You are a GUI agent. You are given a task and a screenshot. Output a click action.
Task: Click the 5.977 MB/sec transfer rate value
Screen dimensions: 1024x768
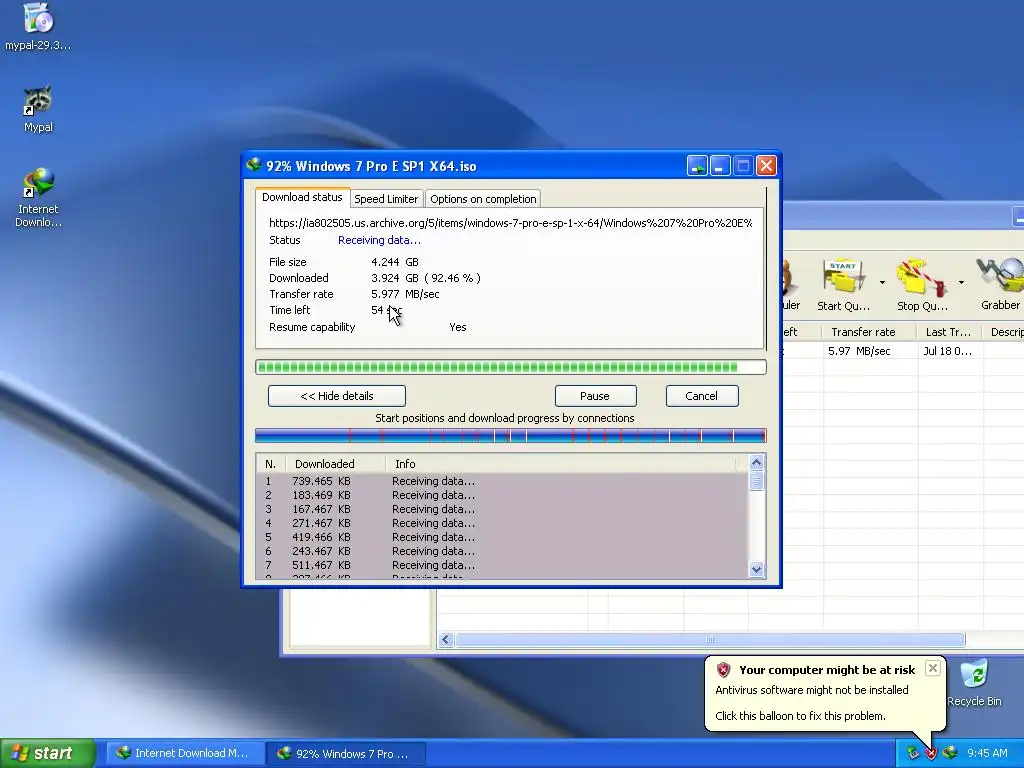point(405,294)
